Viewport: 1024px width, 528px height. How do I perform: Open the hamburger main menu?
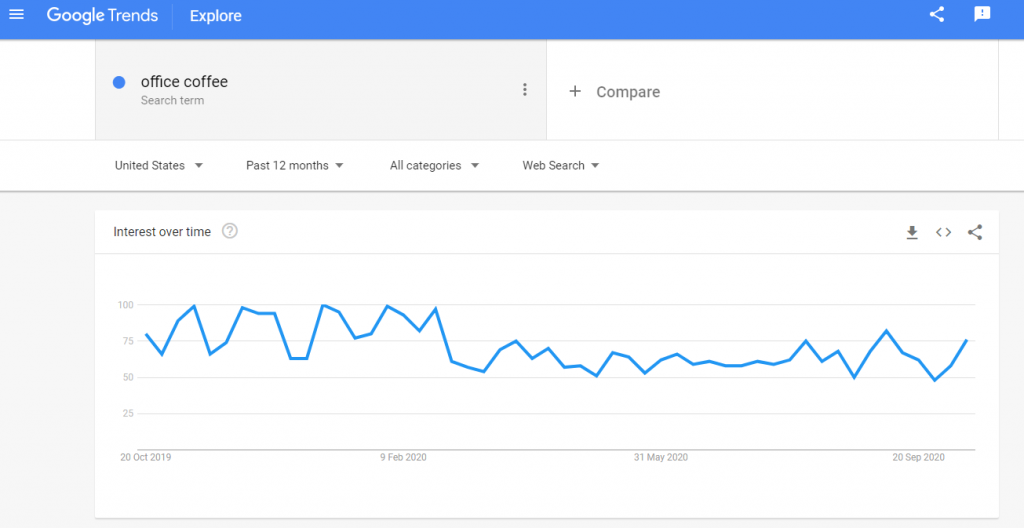click(x=16, y=14)
